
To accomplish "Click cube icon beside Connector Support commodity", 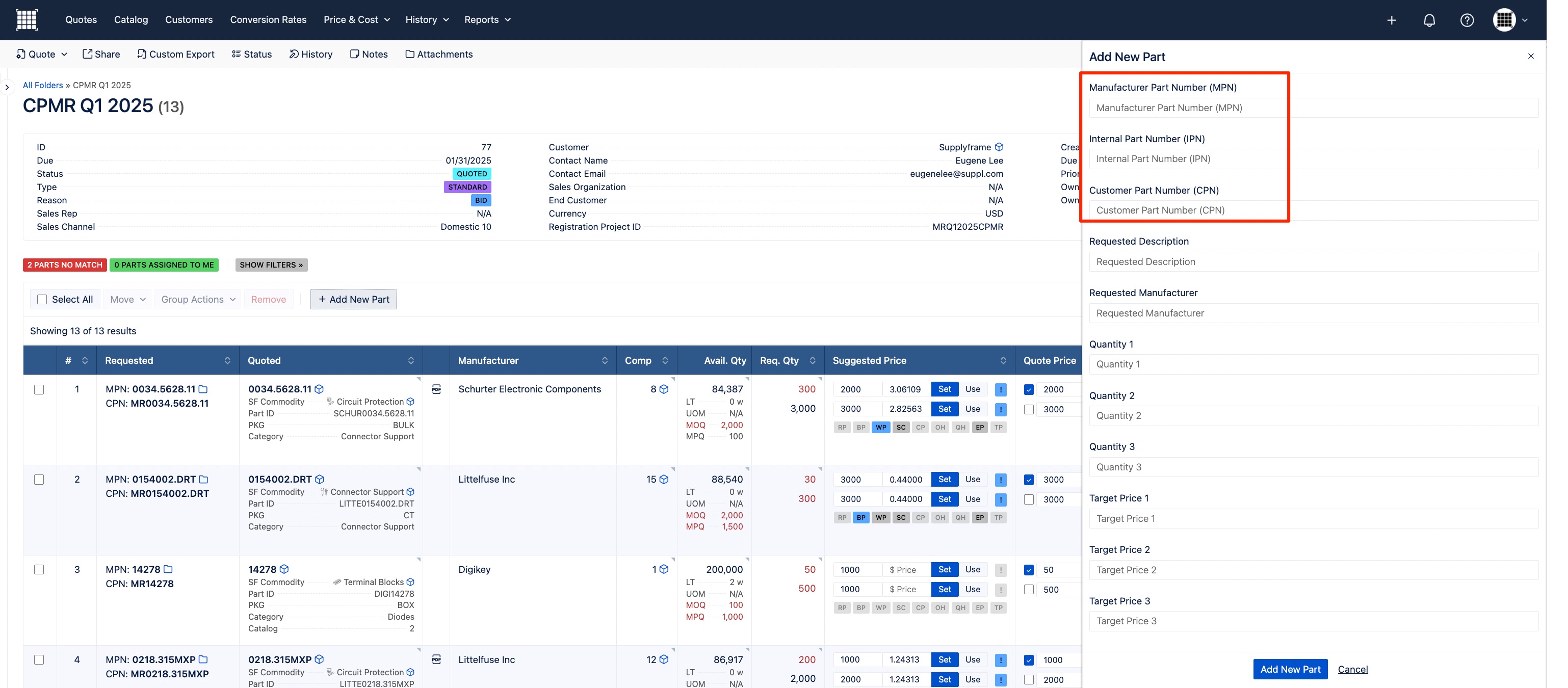I will (410, 492).
